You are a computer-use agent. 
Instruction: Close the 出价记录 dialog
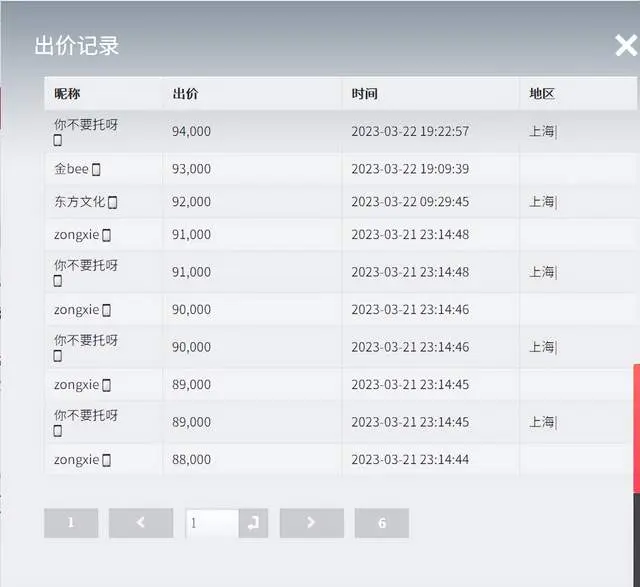pos(625,45)
